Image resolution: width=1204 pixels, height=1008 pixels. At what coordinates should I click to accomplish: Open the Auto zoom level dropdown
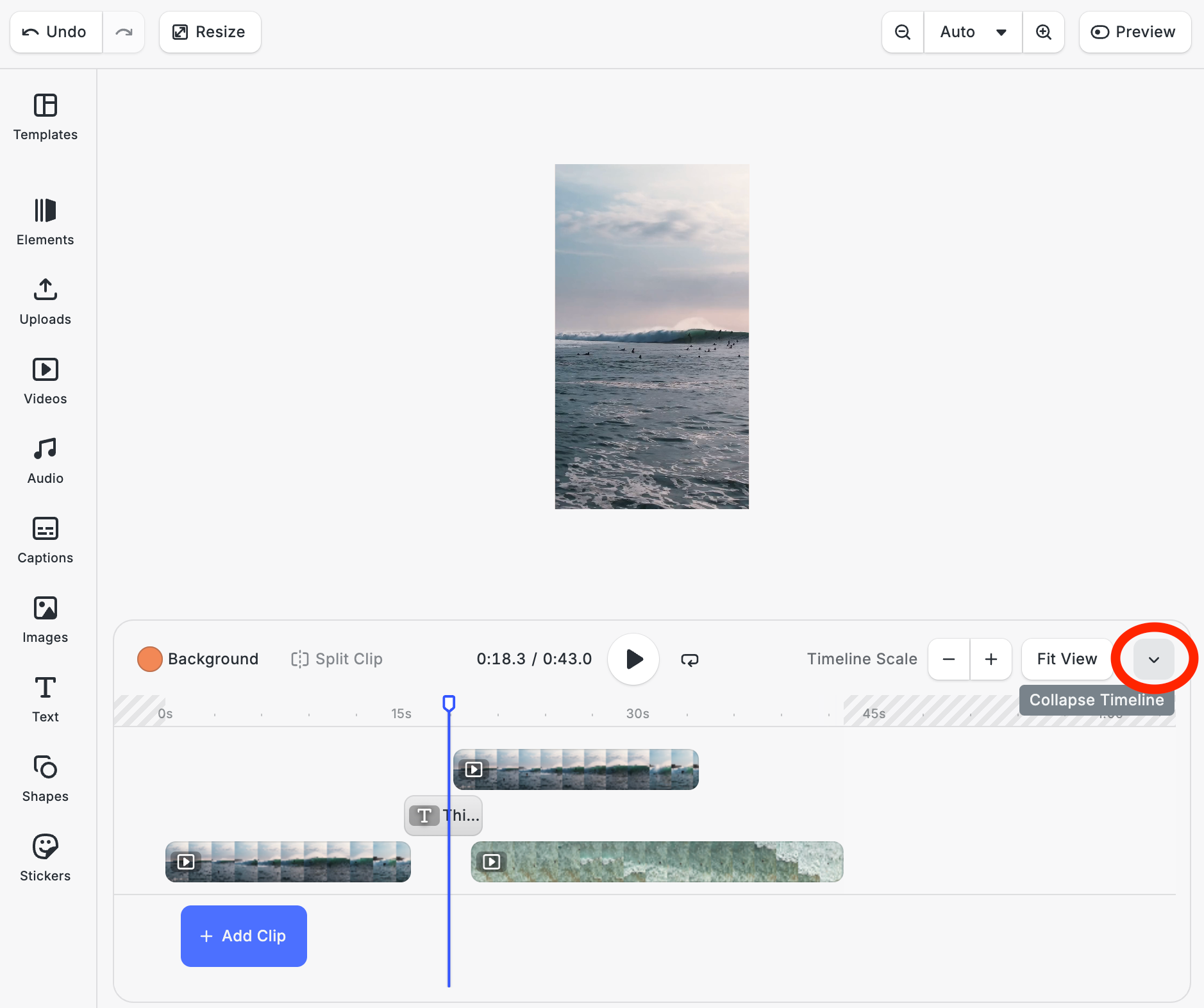click(972, 31)
